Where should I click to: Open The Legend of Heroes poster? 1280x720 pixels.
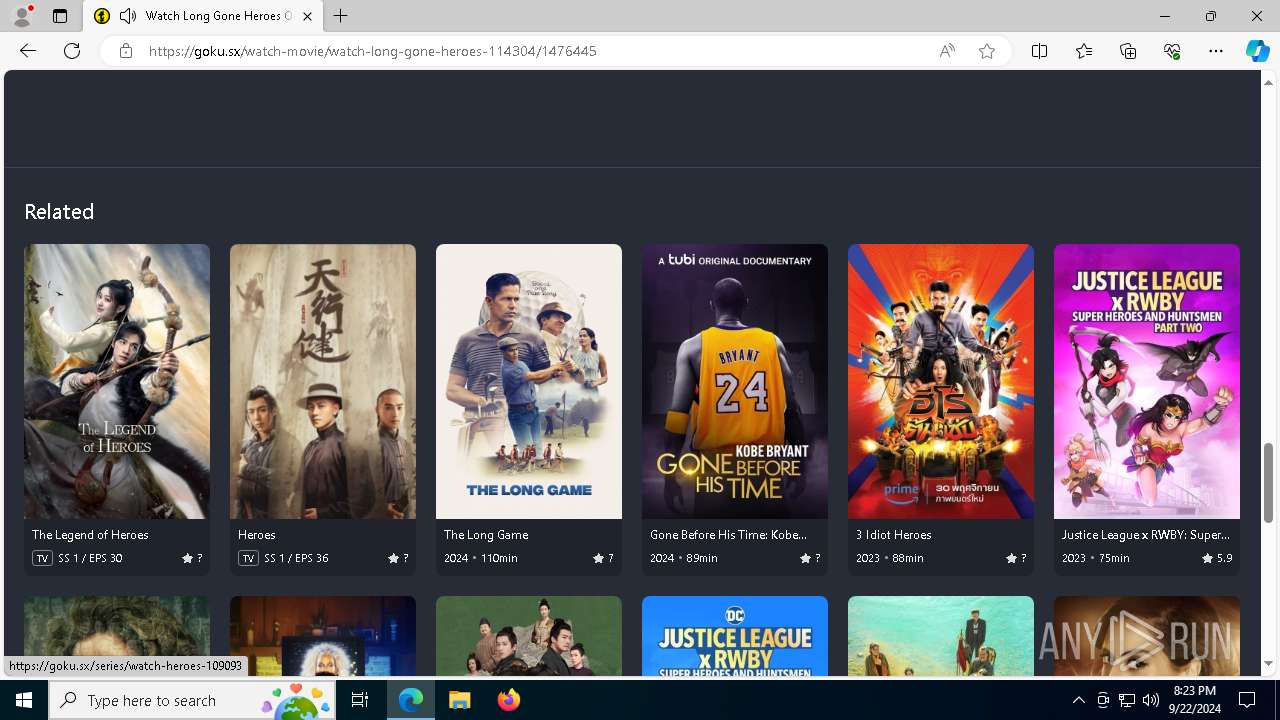point(117,381)
